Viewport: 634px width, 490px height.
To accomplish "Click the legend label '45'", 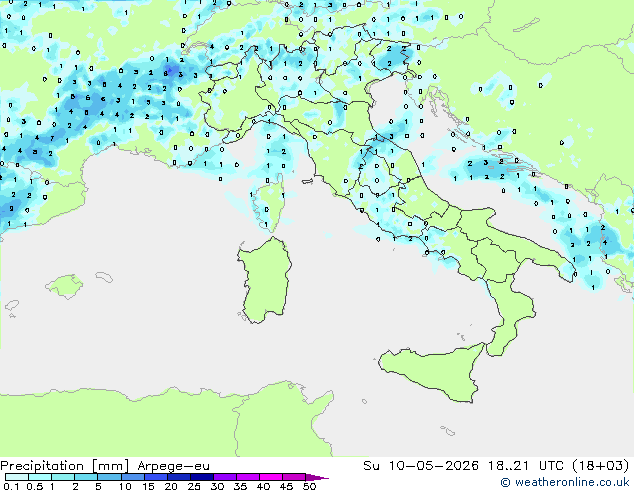I will pos(286,486).
